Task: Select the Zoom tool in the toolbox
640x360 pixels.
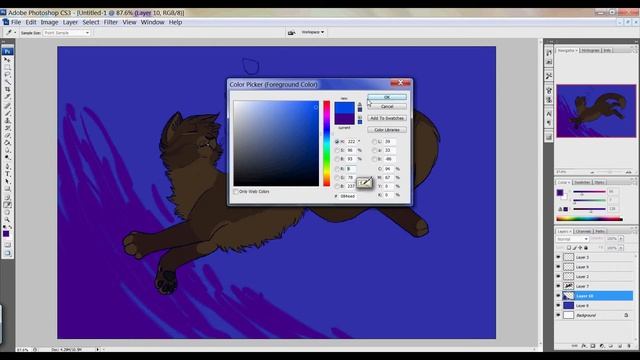Action: click(x=7, y=219)
